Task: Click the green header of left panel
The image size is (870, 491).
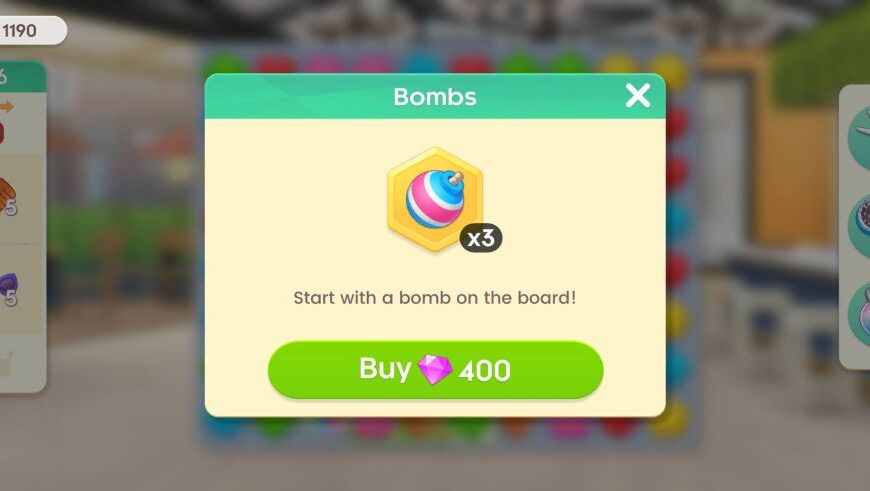Action: pyautogui.click(x=22, y=77)
